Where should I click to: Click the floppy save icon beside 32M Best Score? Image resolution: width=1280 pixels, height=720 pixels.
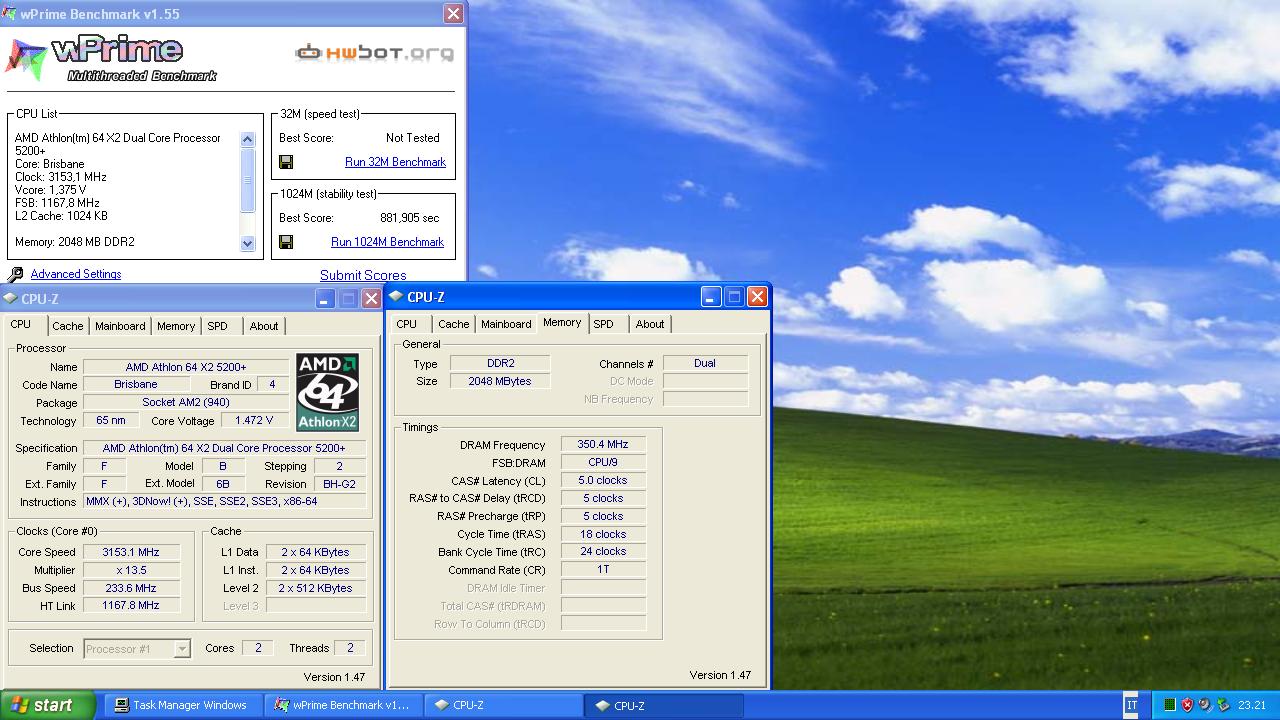pos(286,162)
